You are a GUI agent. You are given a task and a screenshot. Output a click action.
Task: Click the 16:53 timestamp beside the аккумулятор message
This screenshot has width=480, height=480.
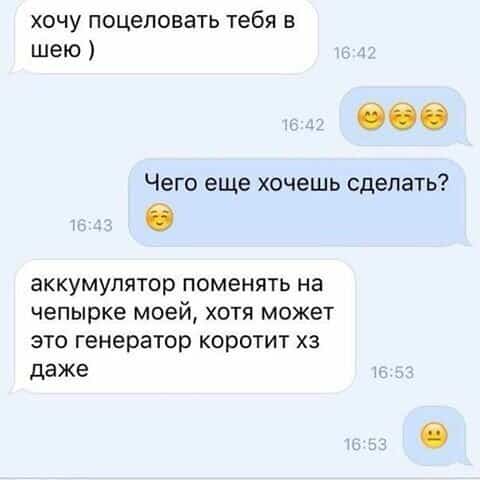[392, 372]
